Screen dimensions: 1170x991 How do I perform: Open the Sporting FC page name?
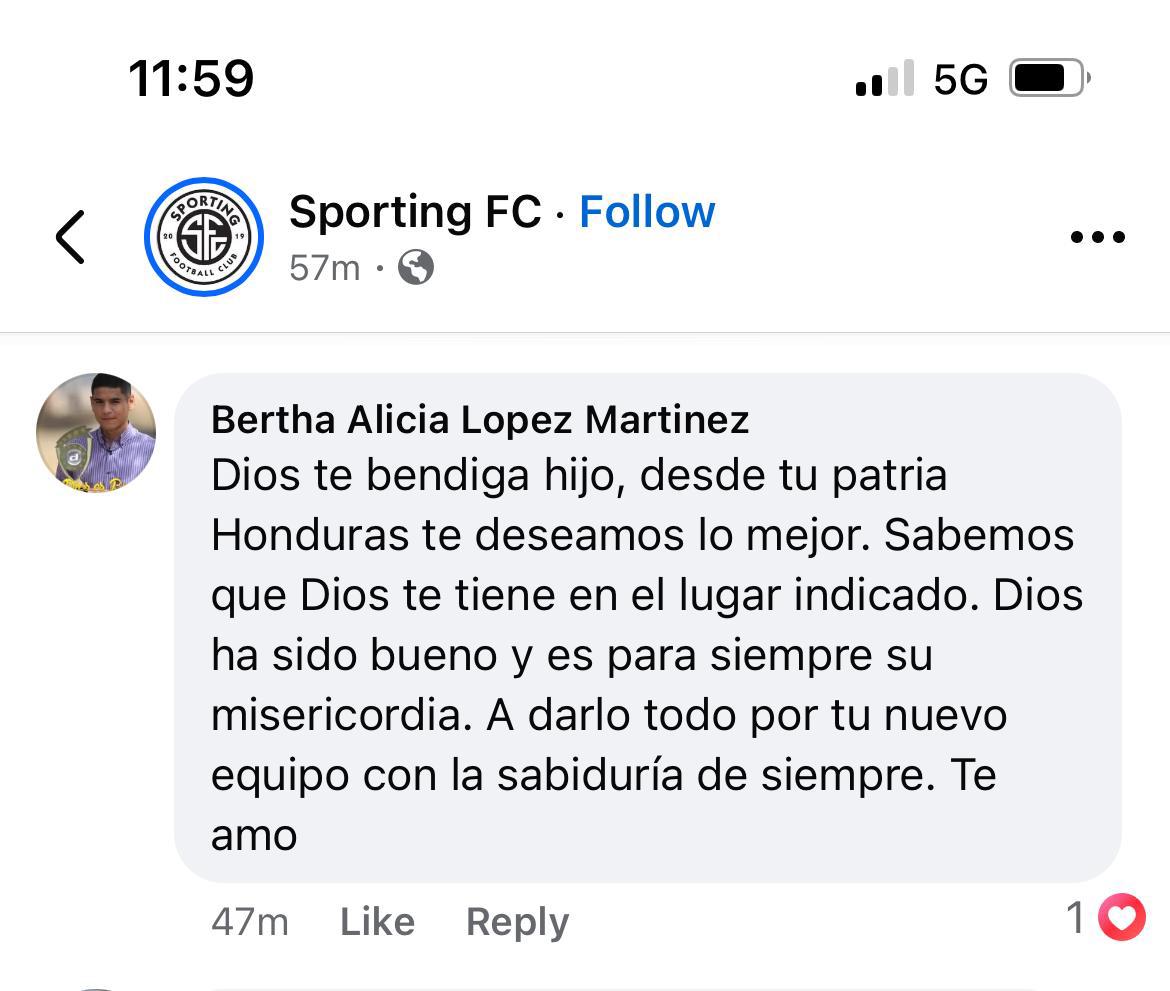click(x=416, y=210)
